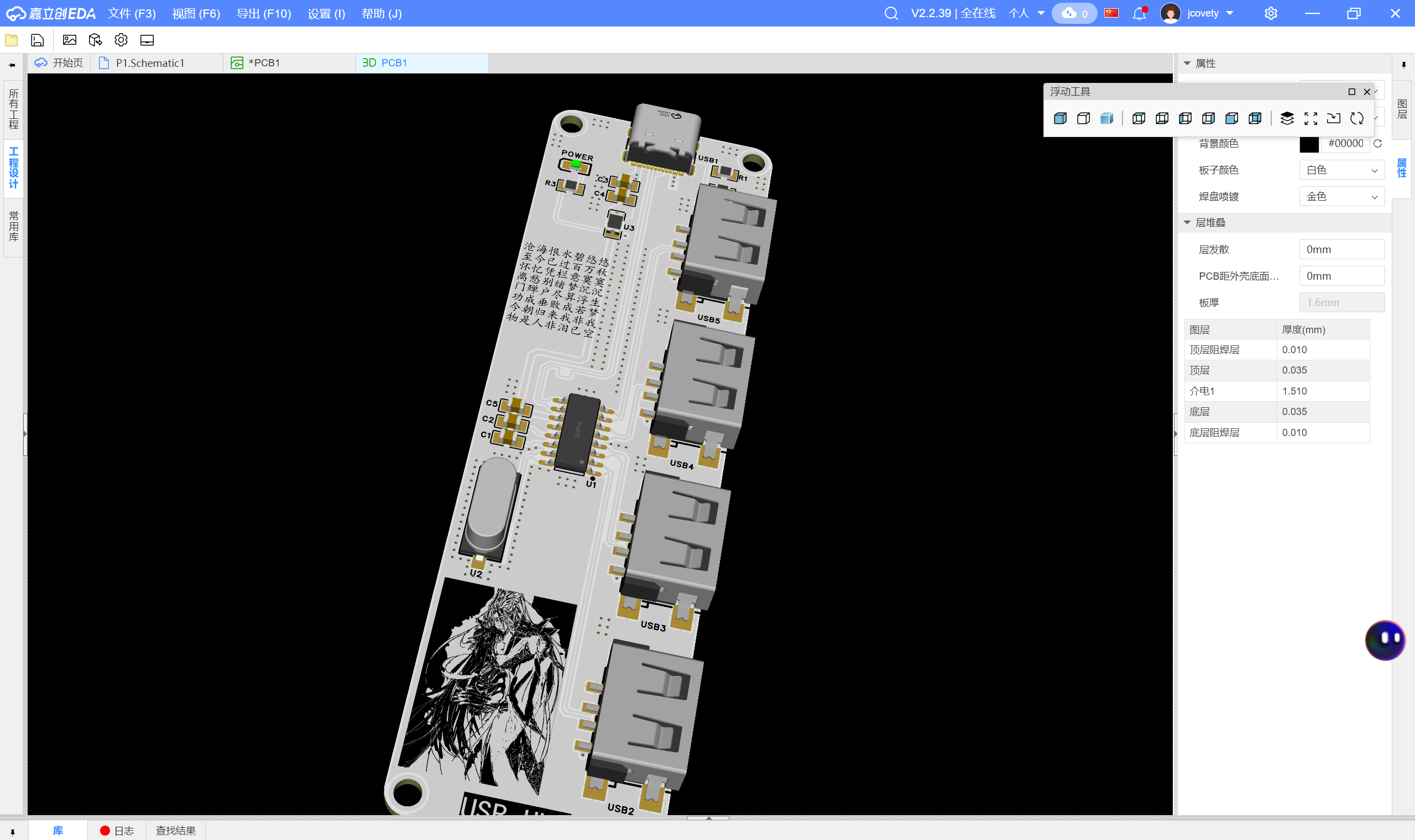Image resolution: width=1415 pixels, height=840 pixels.
Task: Select shaded gradient cube display mode
Action: point(1107,118)
